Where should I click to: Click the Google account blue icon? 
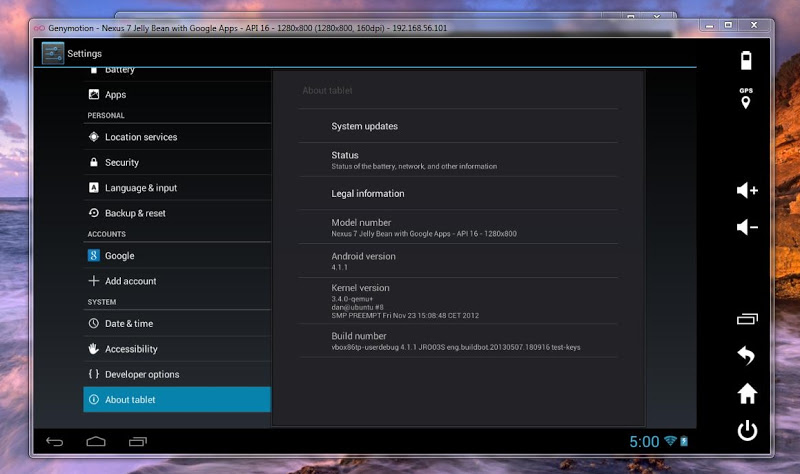94,255
